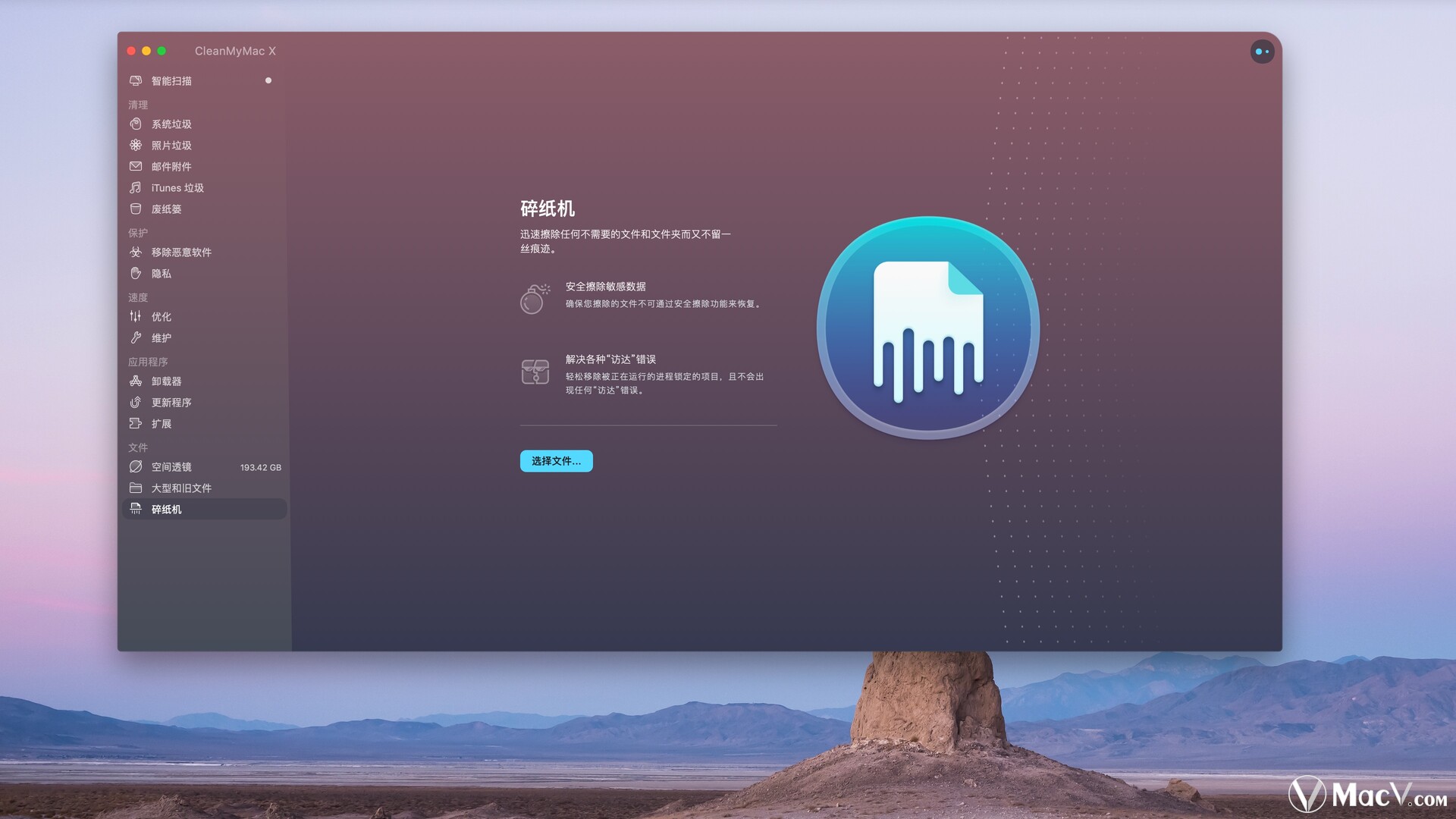This screenshot has height=819, width=1456.
Task: Click the Malware Removal biohazard icon
Action: pos(136,252)
